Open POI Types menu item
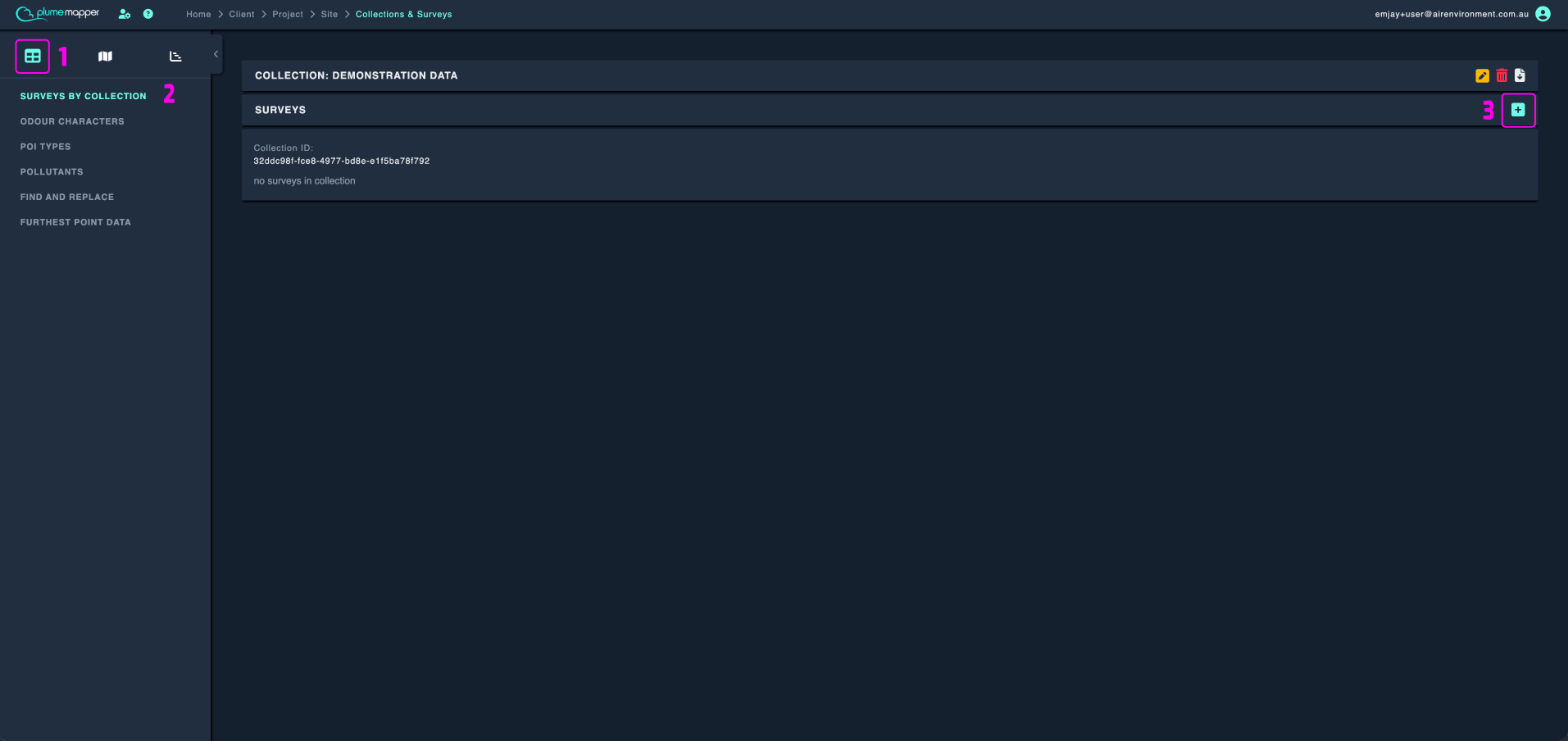The height and width of the screenshot is (741, 1568). tap(46, 147)
